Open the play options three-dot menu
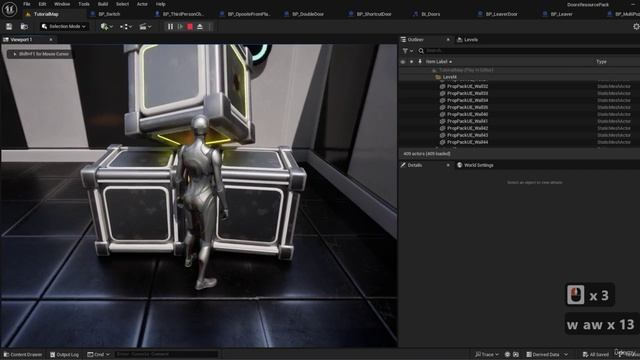This screenshot has width=640, height=360. point(210,27)
